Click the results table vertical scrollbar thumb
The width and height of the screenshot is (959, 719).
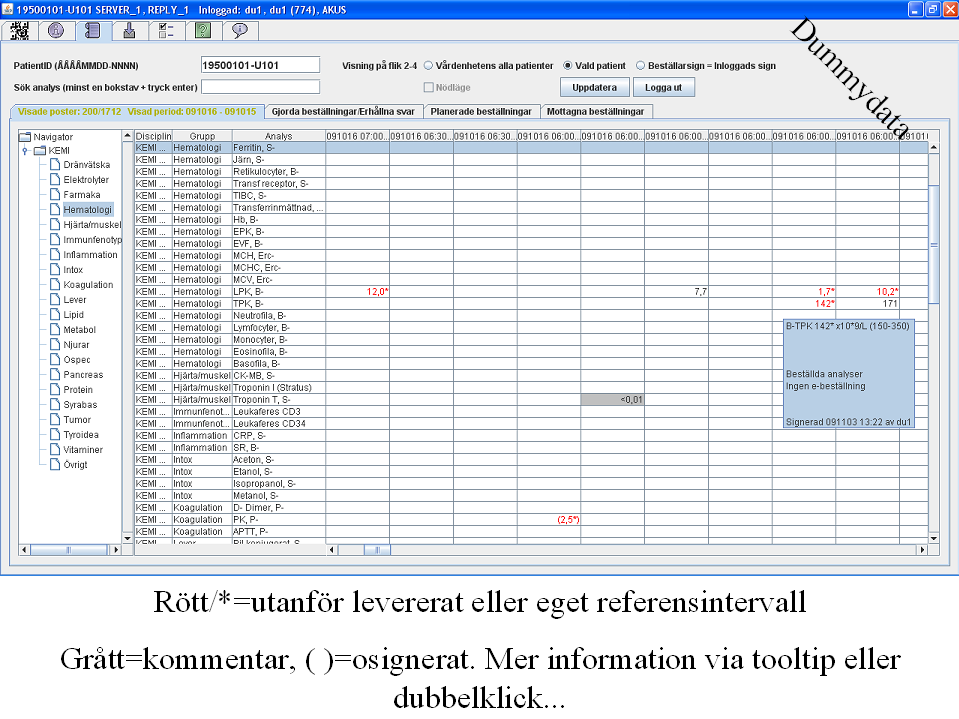pos(934,243)
